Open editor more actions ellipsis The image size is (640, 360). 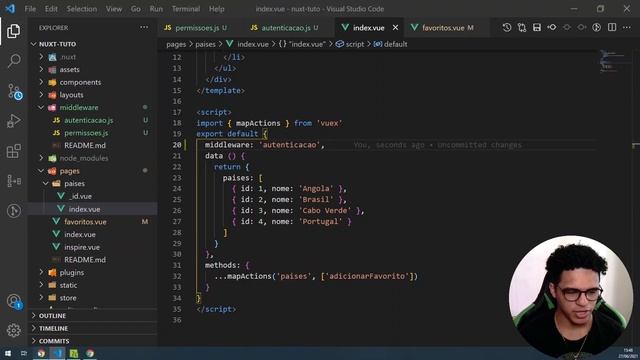coord(627,27)
